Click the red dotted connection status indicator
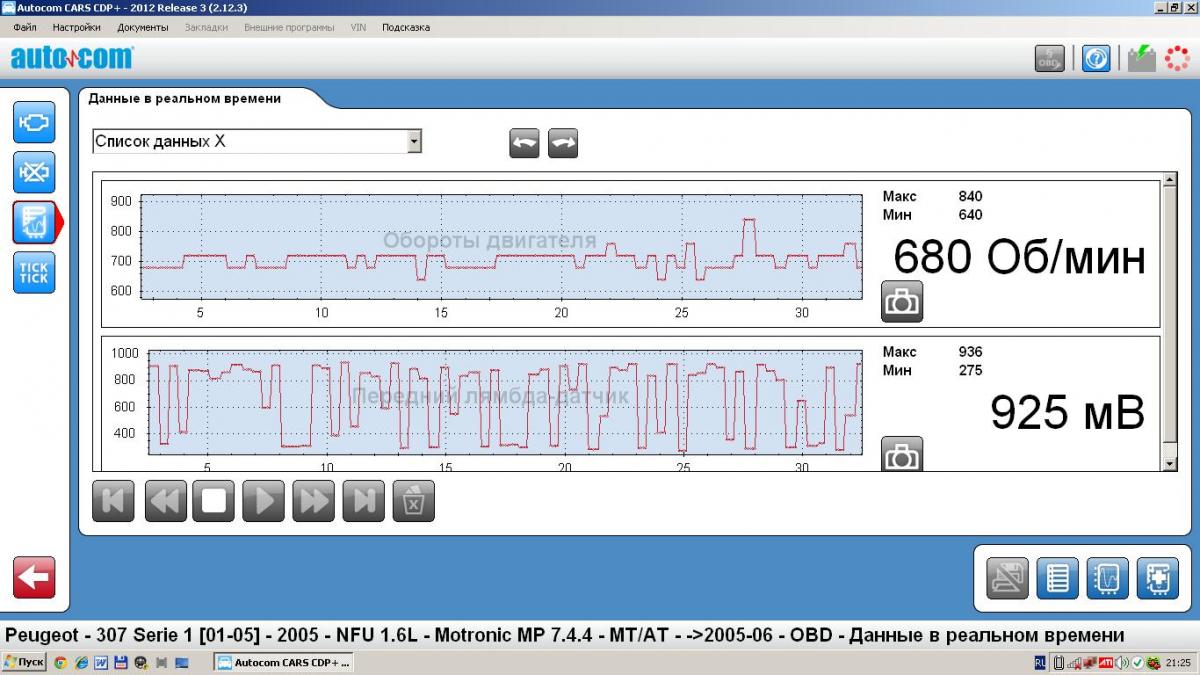 [x=1177, y=58]
